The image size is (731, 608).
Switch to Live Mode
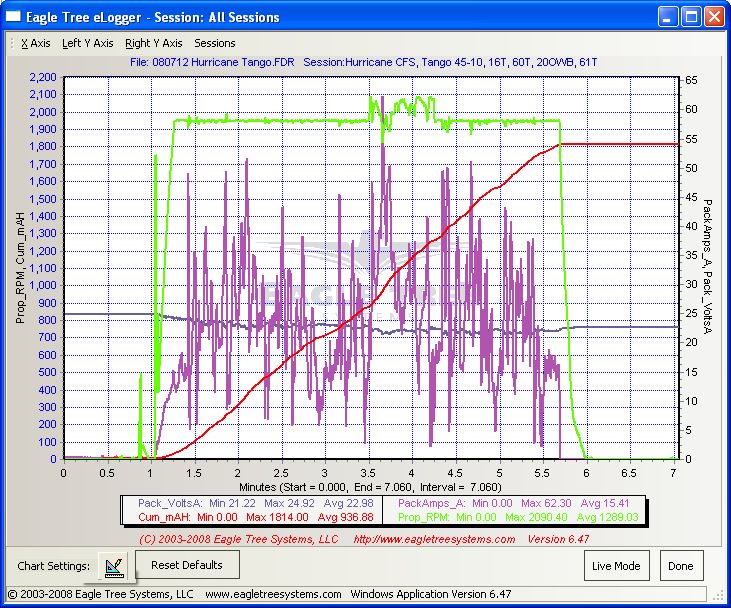(616, 566)
